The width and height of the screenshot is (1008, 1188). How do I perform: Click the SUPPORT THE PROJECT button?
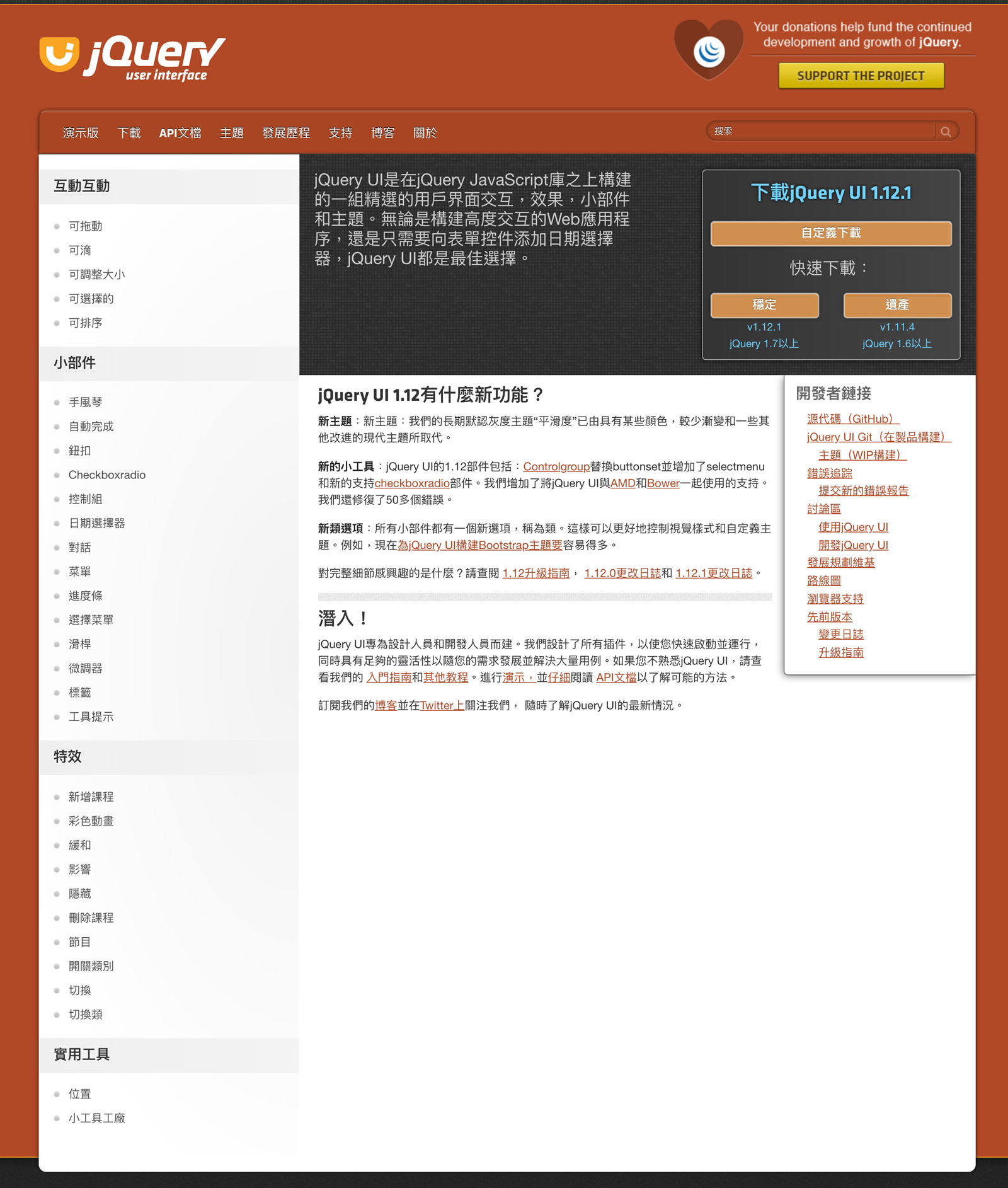(861, 76)
